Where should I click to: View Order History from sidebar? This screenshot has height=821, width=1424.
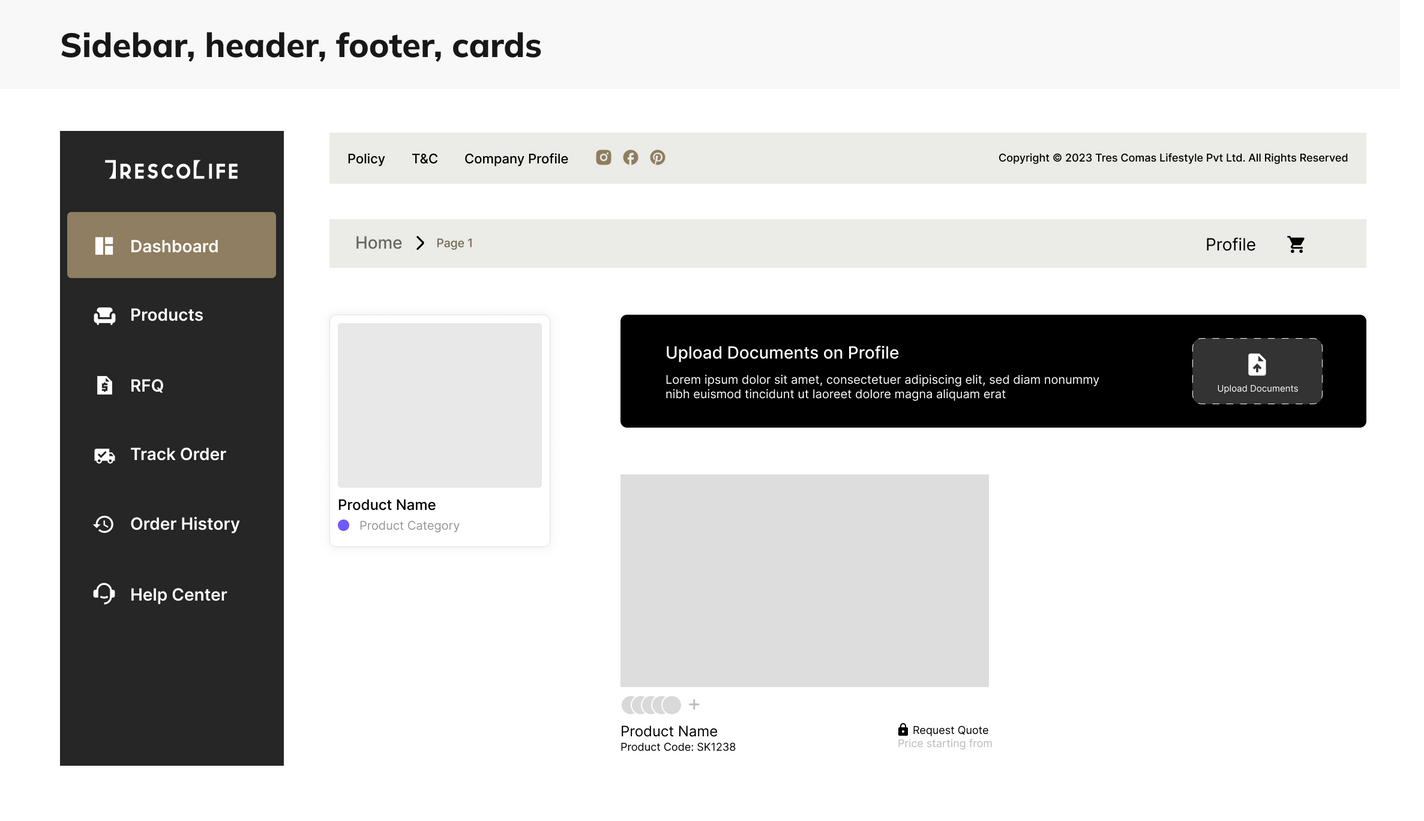click(x=184, y=524)
